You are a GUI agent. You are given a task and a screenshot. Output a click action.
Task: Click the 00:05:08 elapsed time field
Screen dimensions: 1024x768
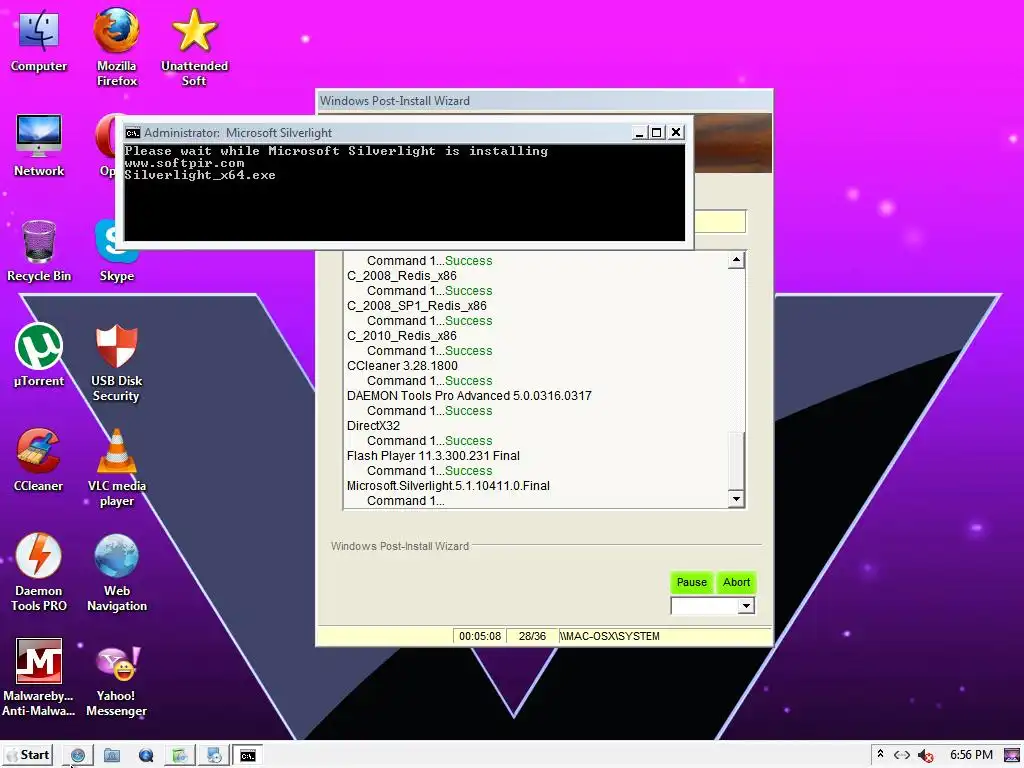click(x=480, y=636)
